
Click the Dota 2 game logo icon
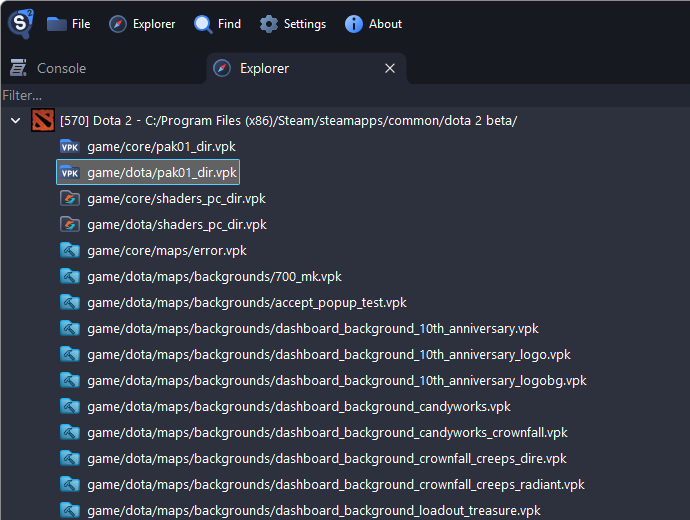click(x=43, y=120)
